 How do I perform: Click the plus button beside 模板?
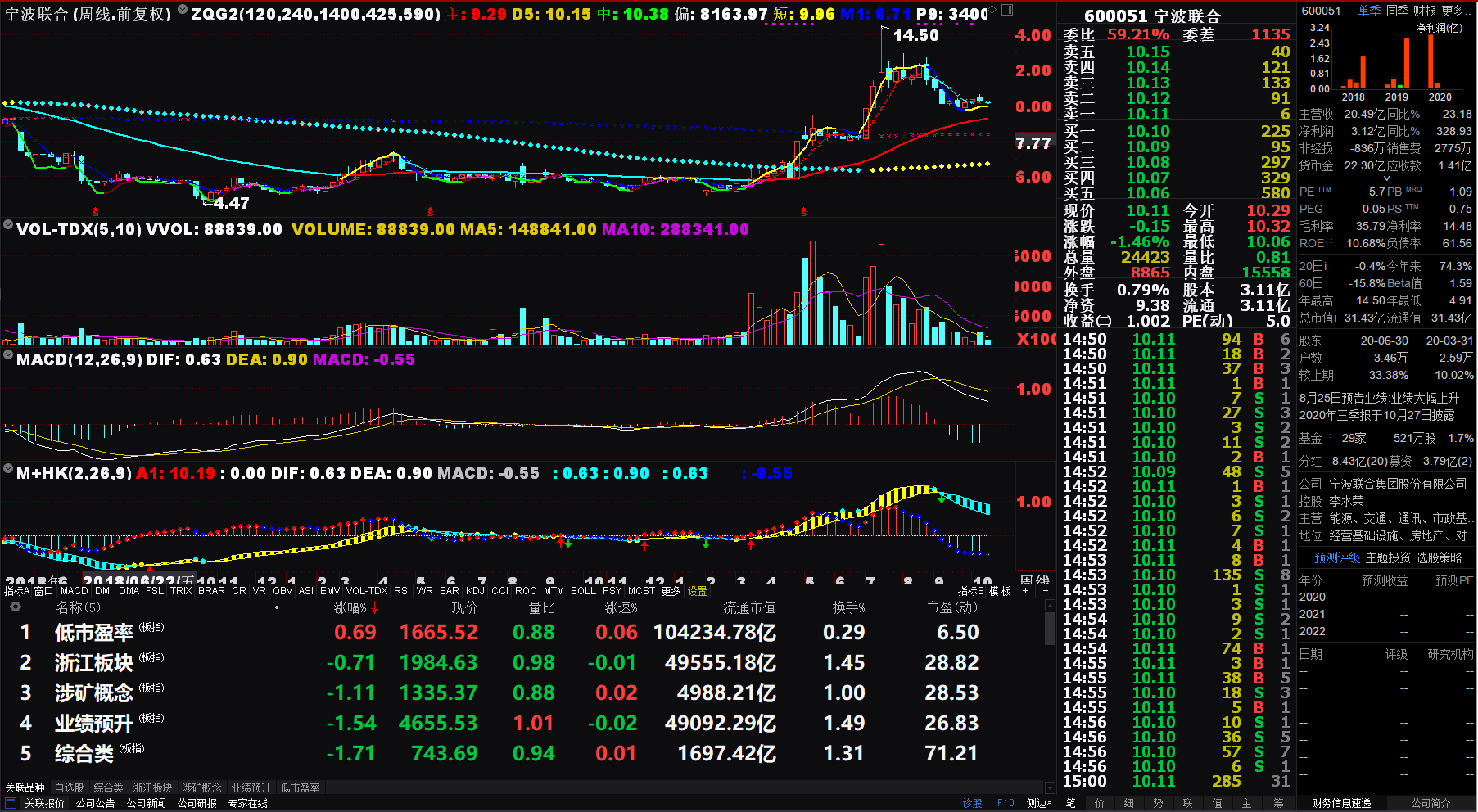pos(1025,590)
